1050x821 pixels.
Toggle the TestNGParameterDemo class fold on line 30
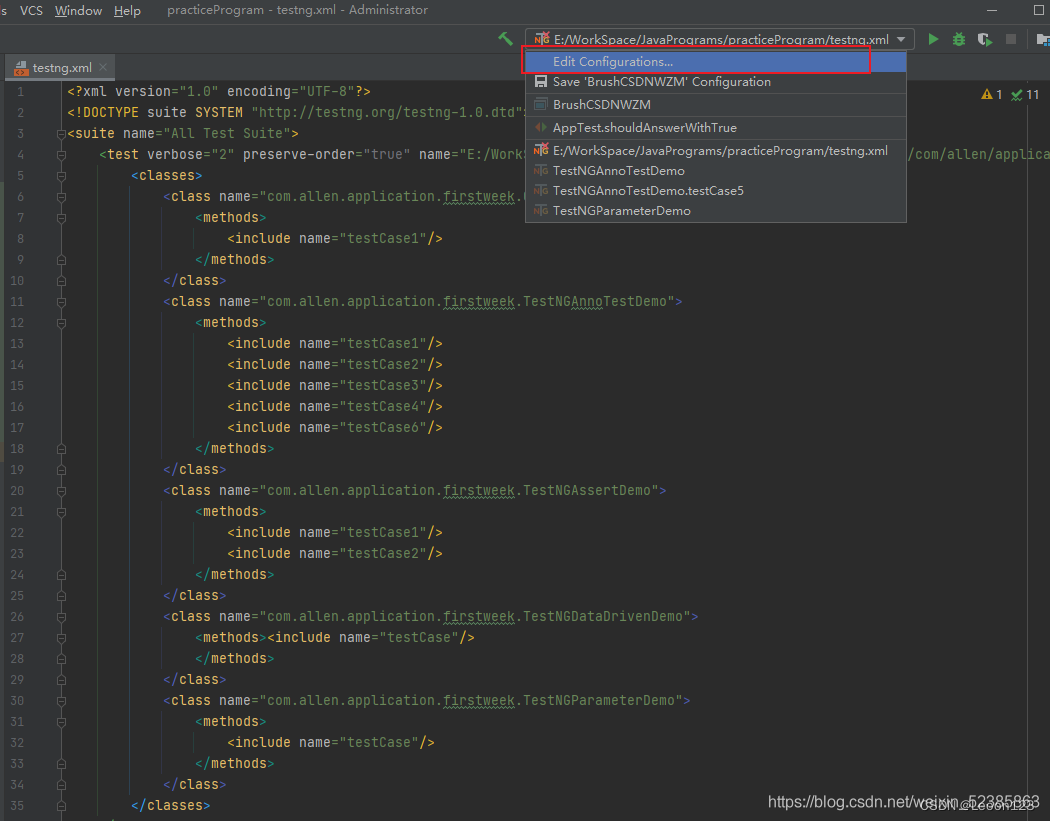pos(62,701)
